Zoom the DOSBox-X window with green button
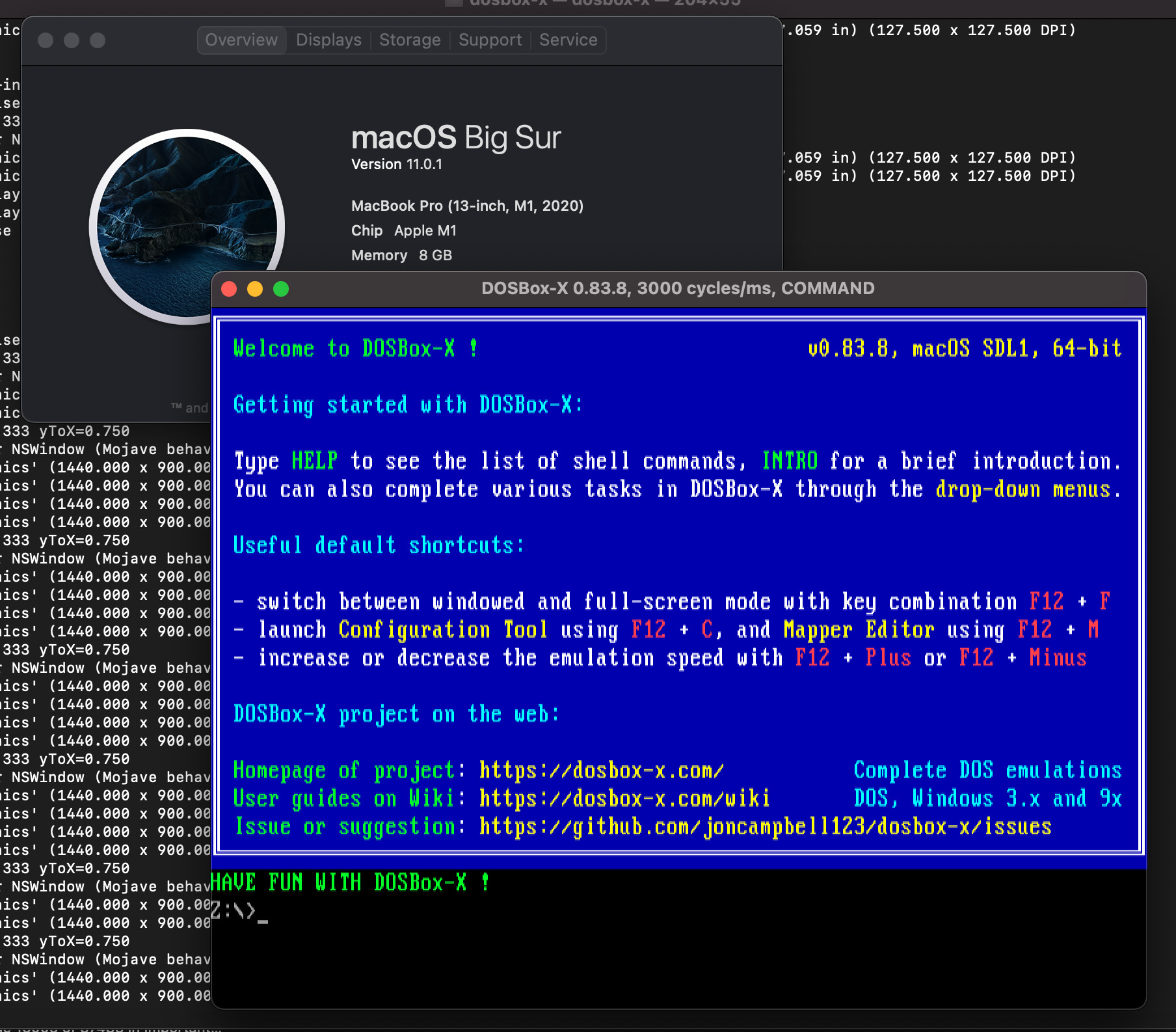This screenshot has height=1032, width=1176. pyautogui.click(x=281, y=289)
